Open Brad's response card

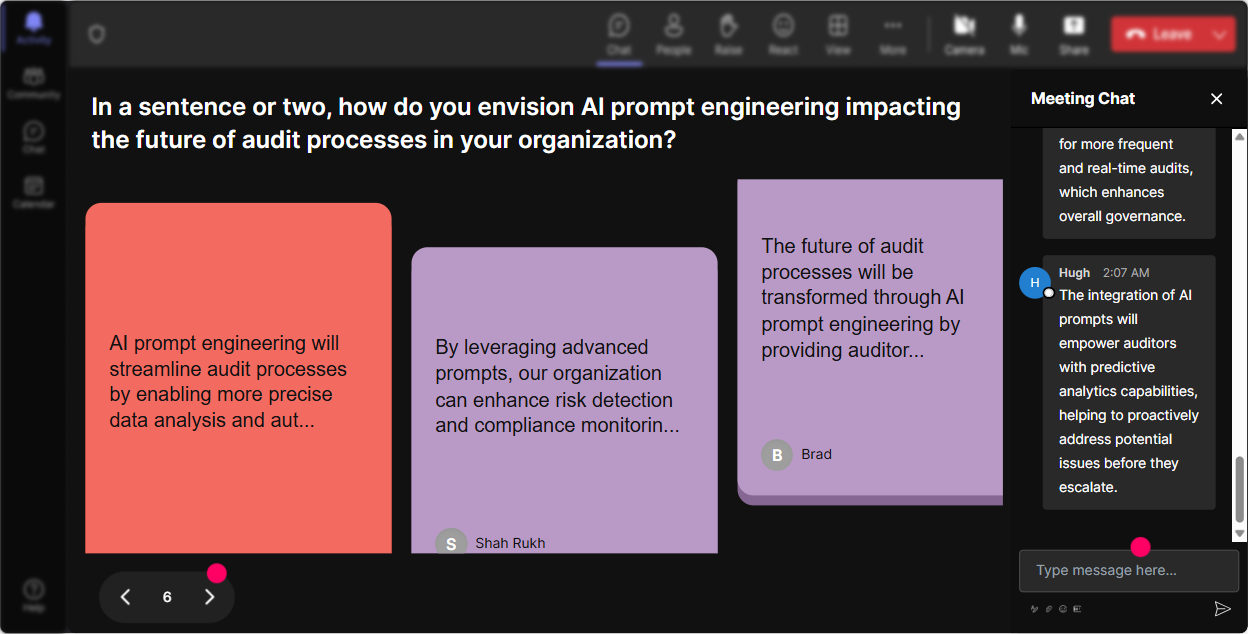click(870, 340)
